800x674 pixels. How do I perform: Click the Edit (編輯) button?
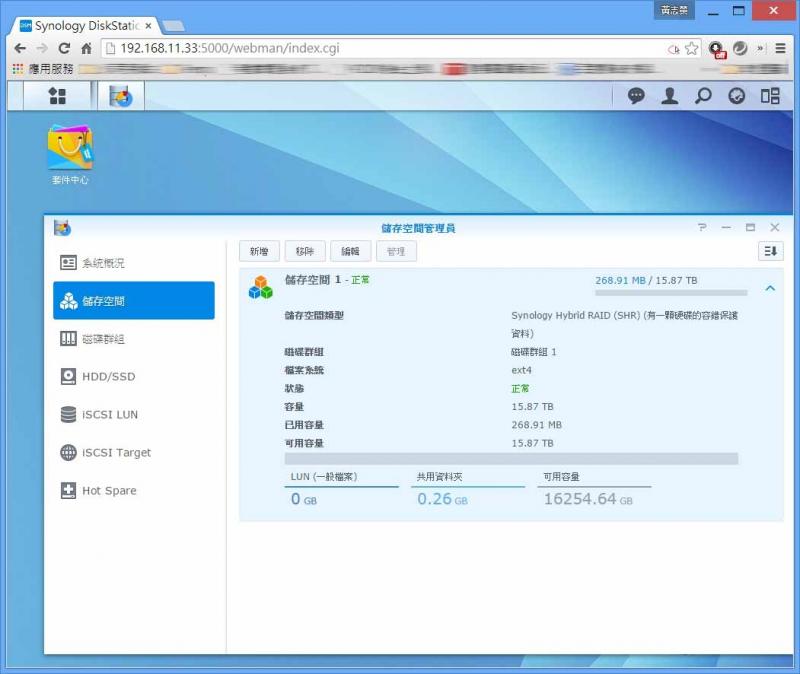[351, 251]
